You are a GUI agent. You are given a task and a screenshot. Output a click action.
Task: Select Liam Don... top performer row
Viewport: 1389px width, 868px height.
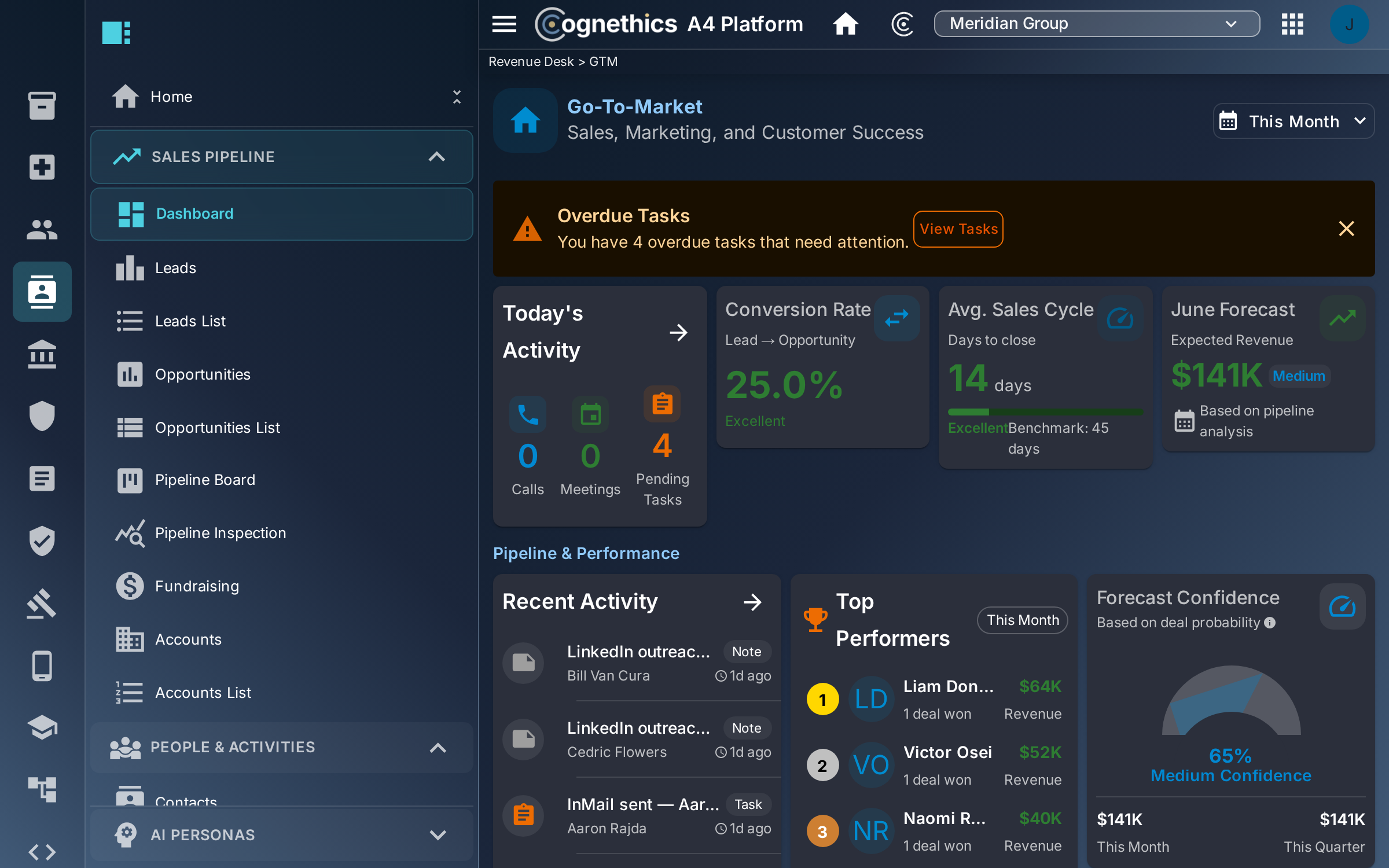(x=934, y=700)
